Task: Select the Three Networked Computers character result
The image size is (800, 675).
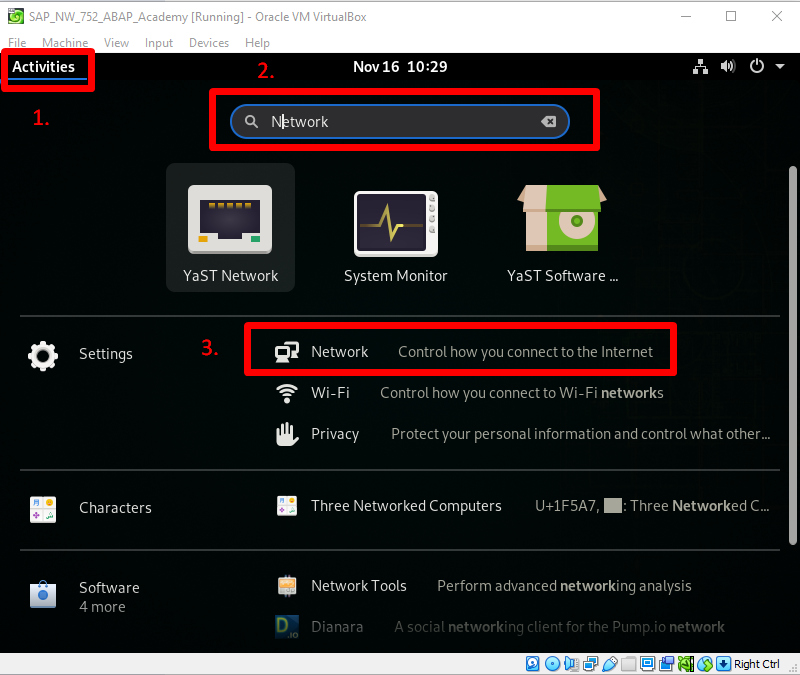Action: (x=522, y=506)
